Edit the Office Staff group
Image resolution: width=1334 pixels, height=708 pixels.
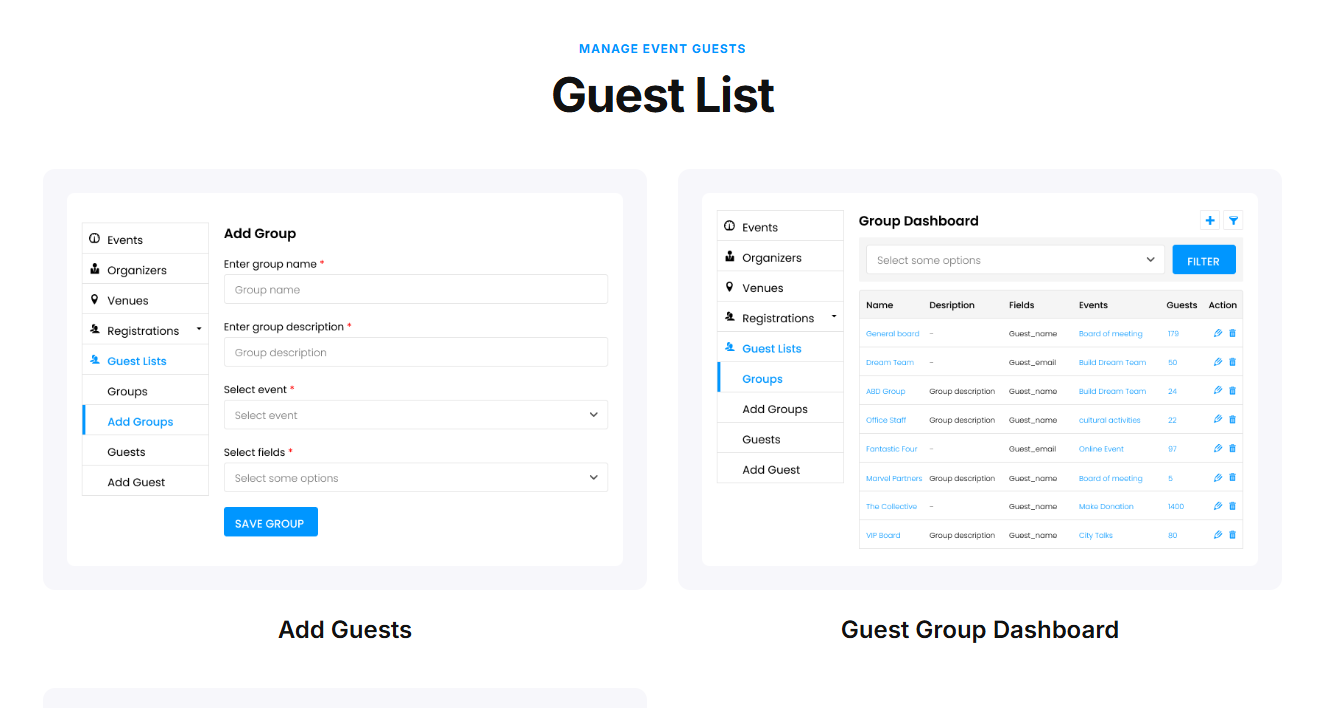[1217, 420]
